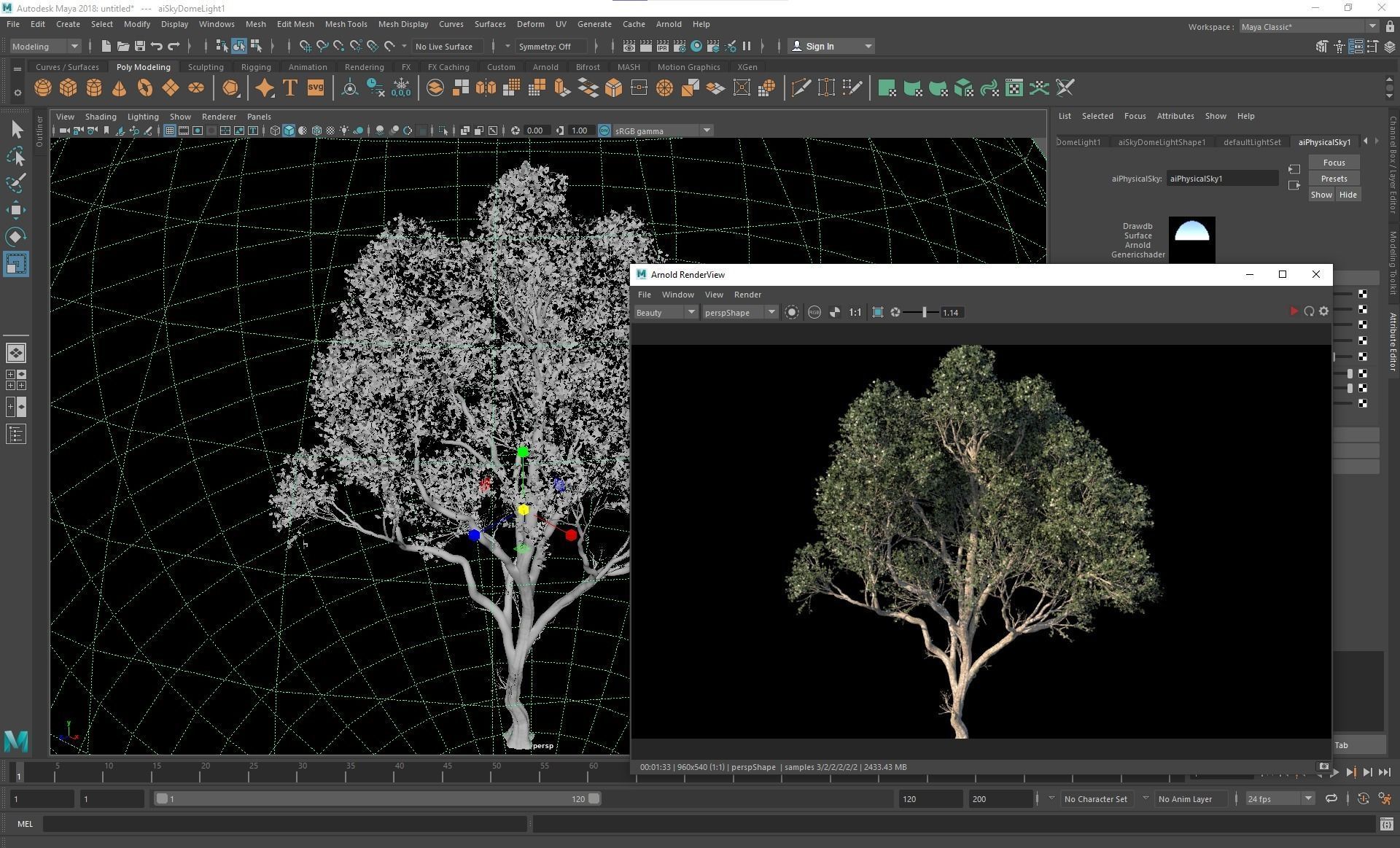
Task: Open the Beauty AOV dropdown in RenderView
Action: 666,312
